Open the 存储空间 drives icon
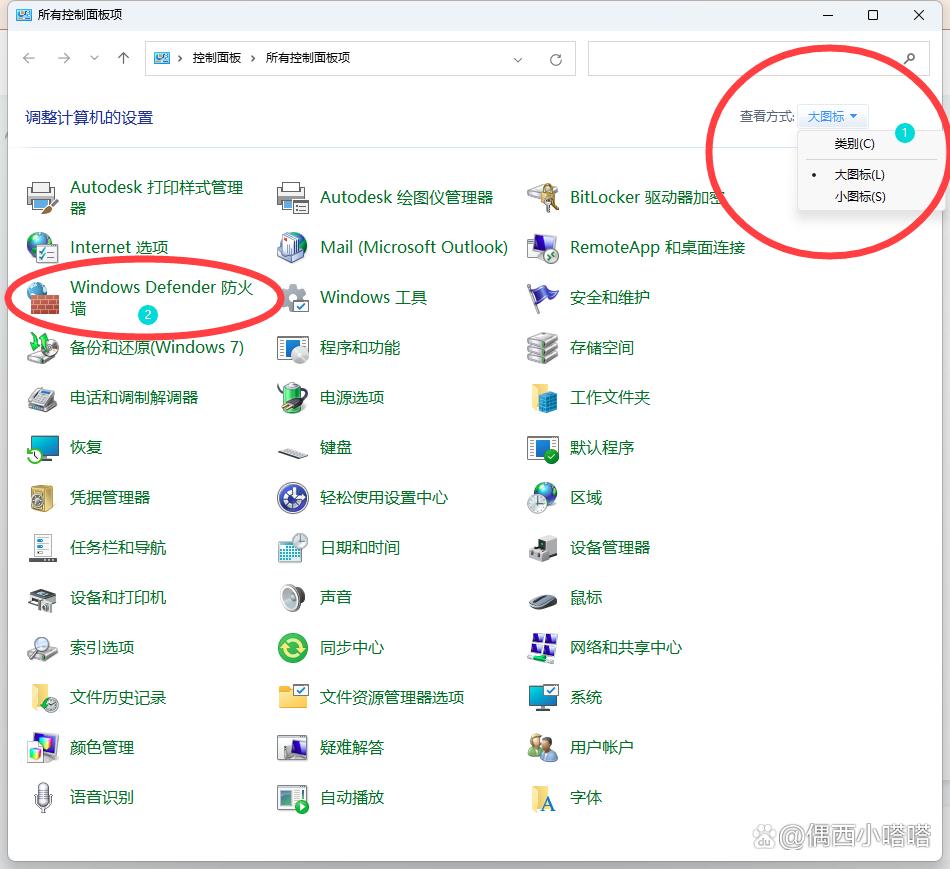 (x=543, y=348)
